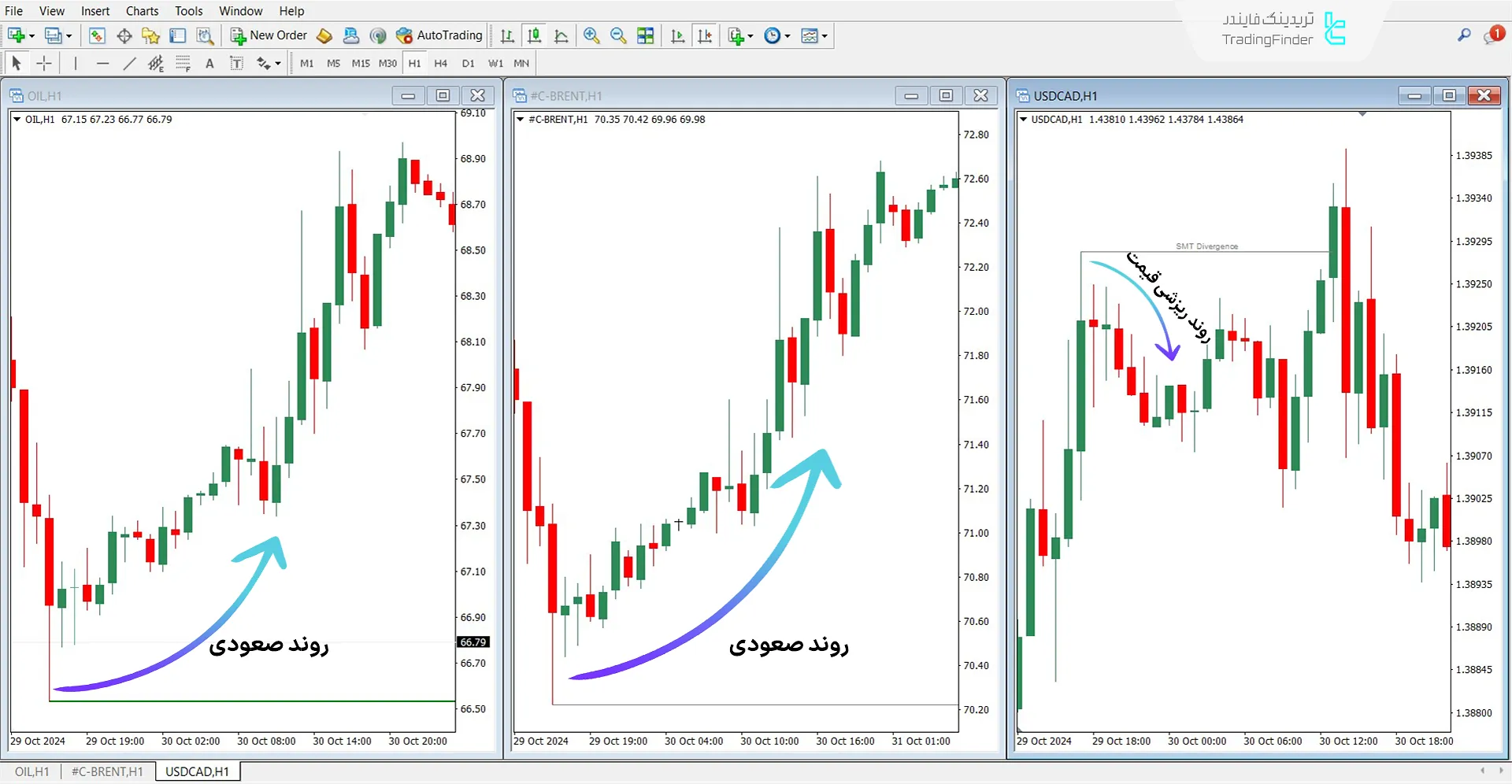Image resolution: width=1512 pixels, height=784 pixels.
Task: Open the Charts menu
Action: point(142,11)
